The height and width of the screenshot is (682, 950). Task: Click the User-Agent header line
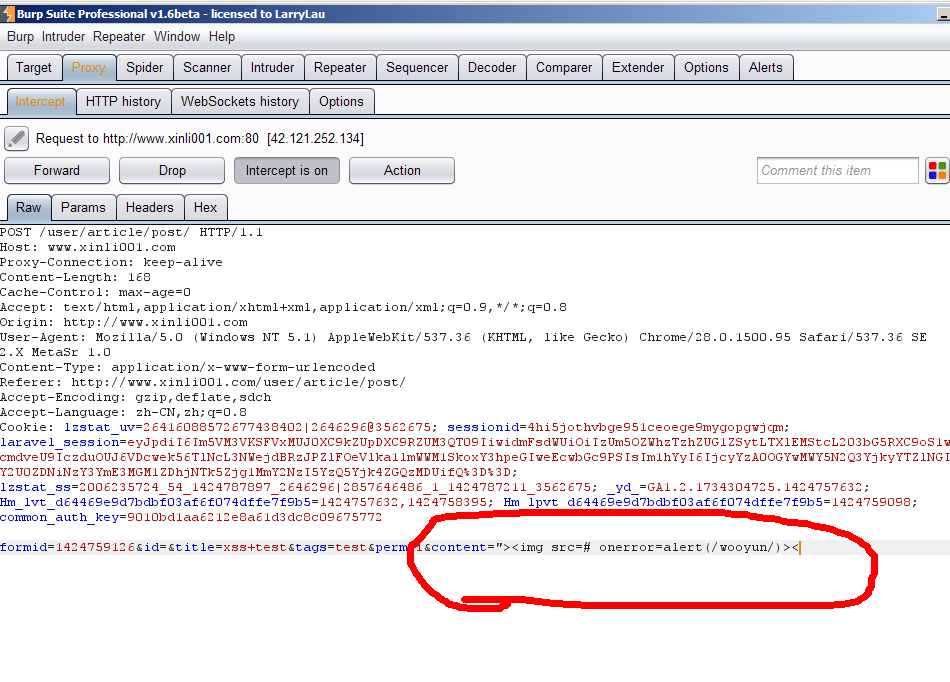point(463,337)
